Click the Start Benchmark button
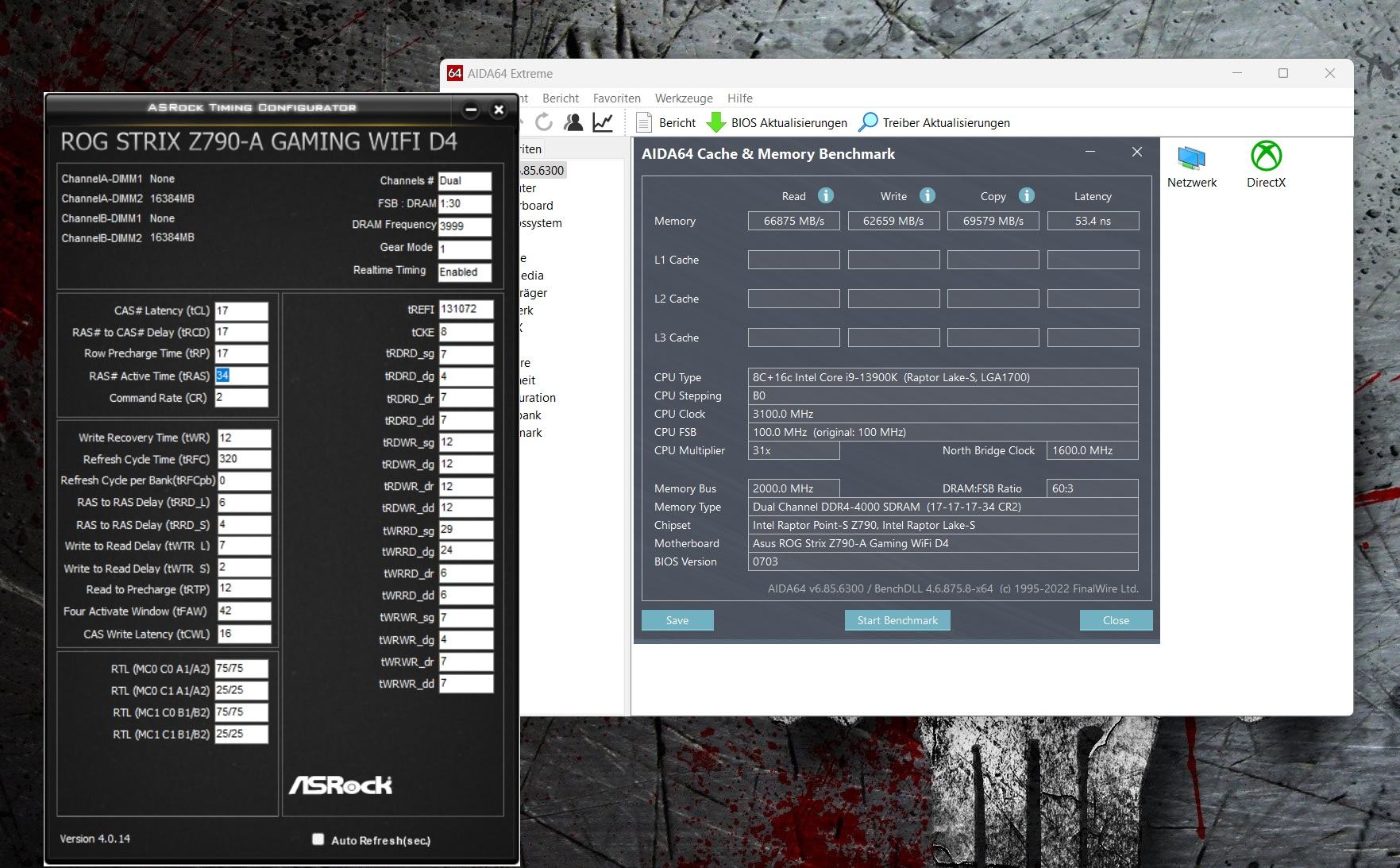The image size is (1400, 868). click(897, 620)
